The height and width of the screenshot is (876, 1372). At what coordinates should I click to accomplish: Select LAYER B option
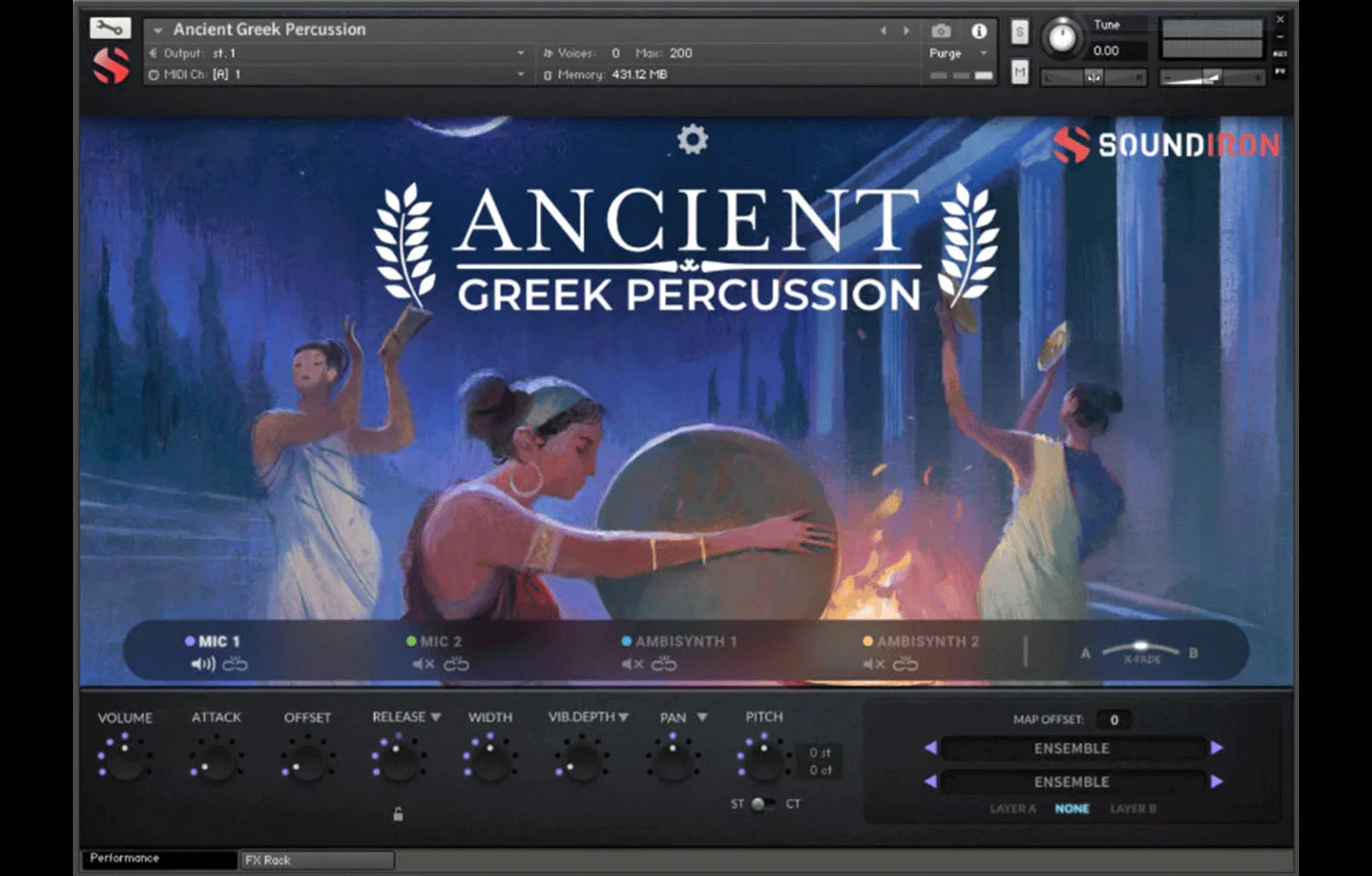point(1133,808)
